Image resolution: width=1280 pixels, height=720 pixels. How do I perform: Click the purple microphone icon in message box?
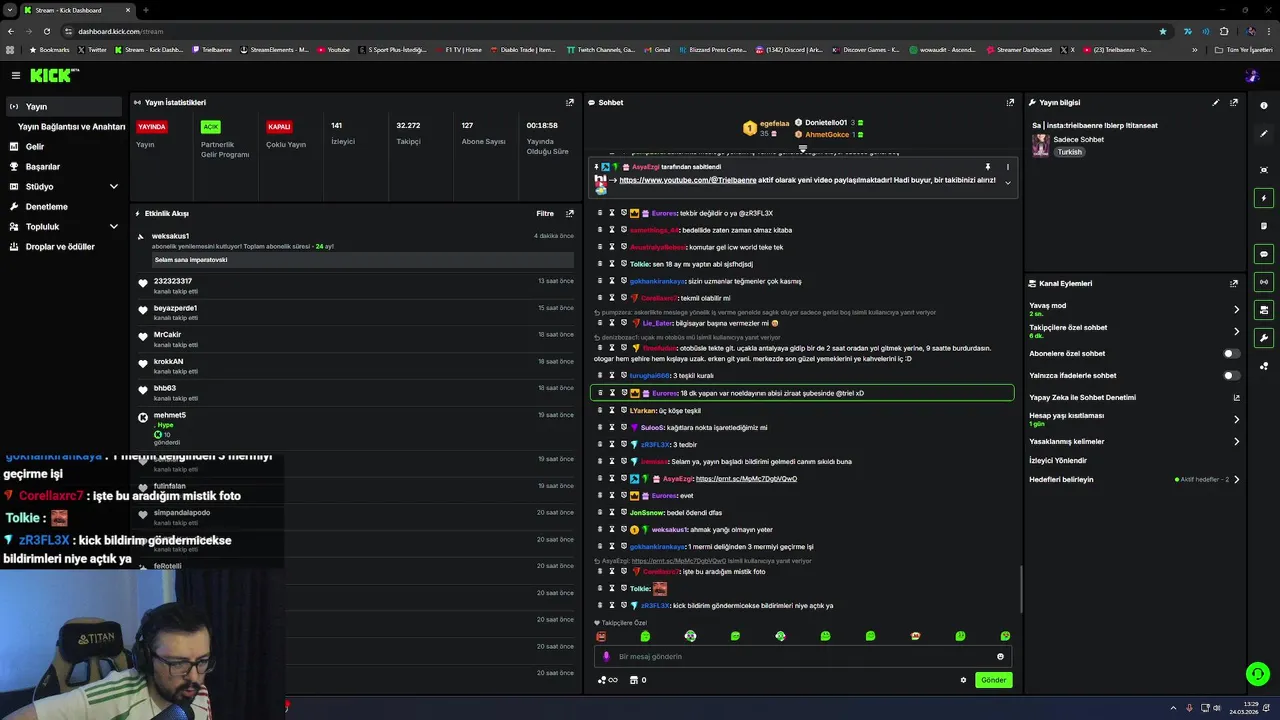coord(606,657)
